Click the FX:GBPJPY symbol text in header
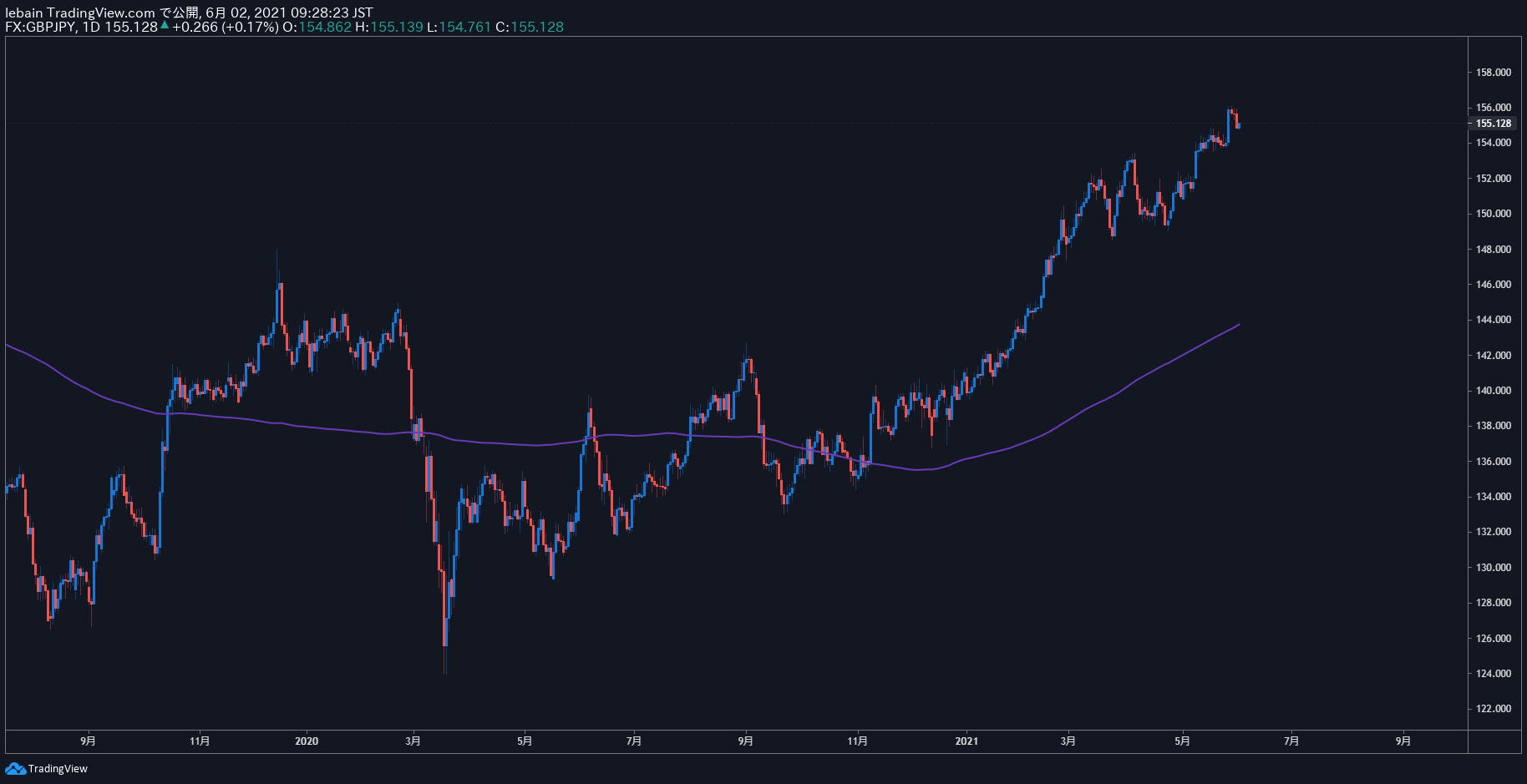This screenshot has width=1527, height=784. [x=40, y=27]
